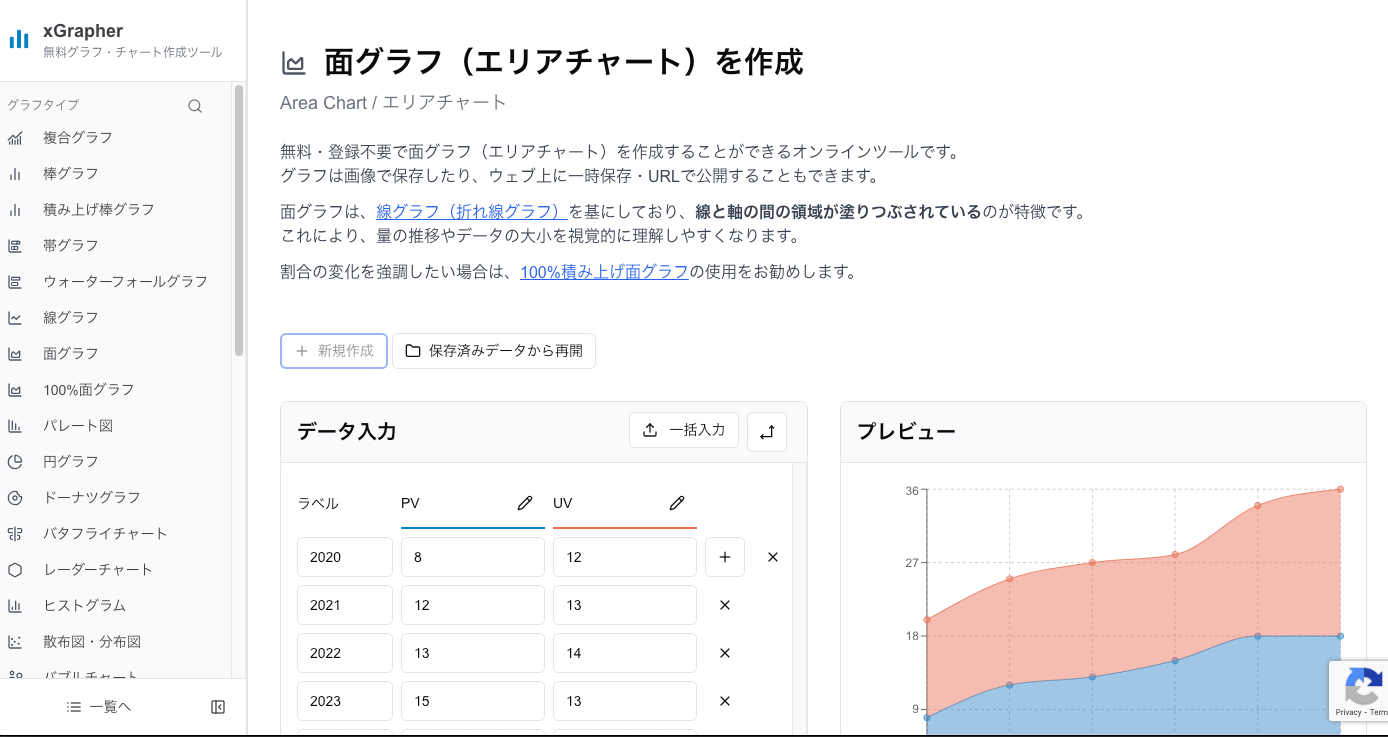Image resolution: width=1388 pixels, height=737 pixels.
Task: Click the search icon next to グラフタイプ
Action: point(195,105)
